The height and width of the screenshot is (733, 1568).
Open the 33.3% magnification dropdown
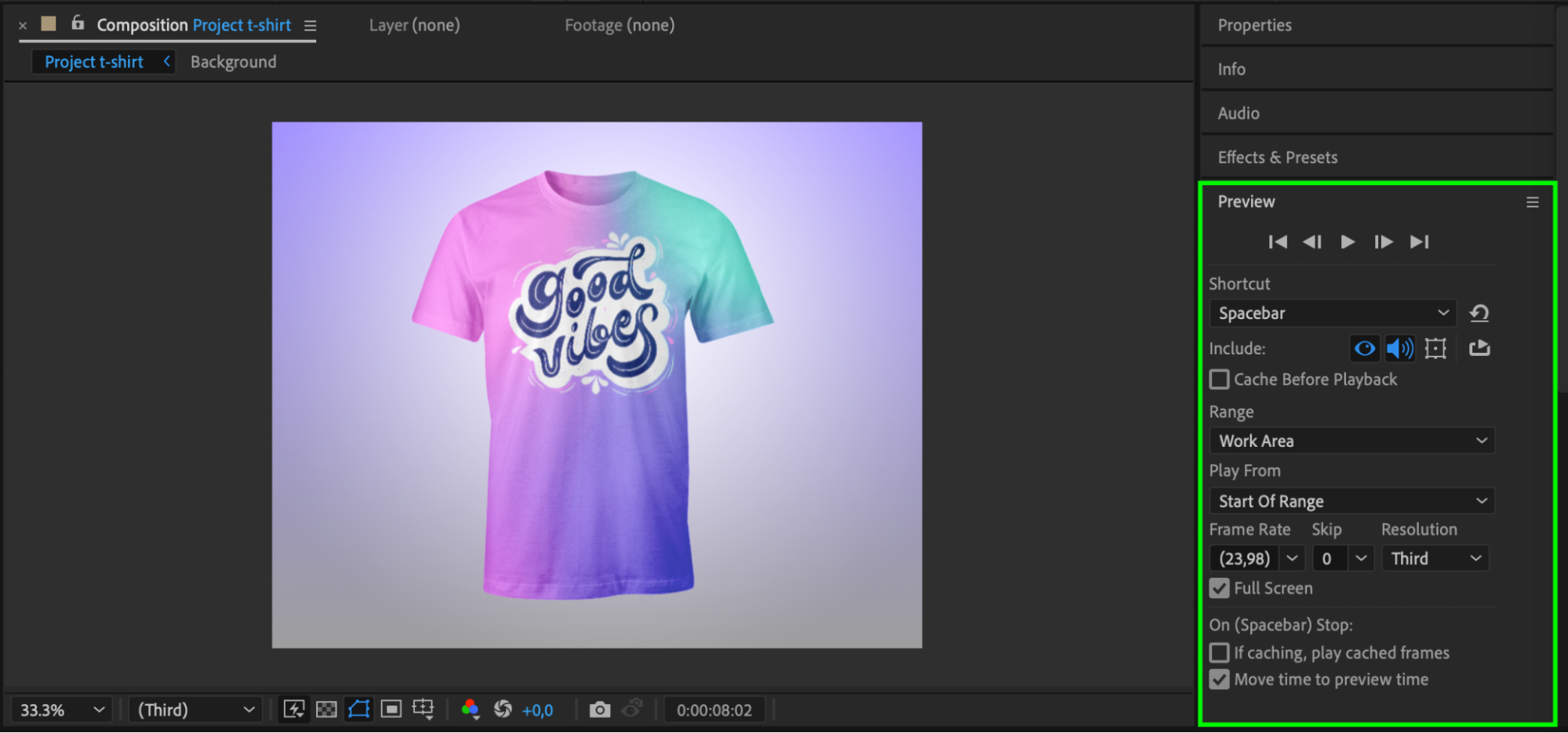62,709
